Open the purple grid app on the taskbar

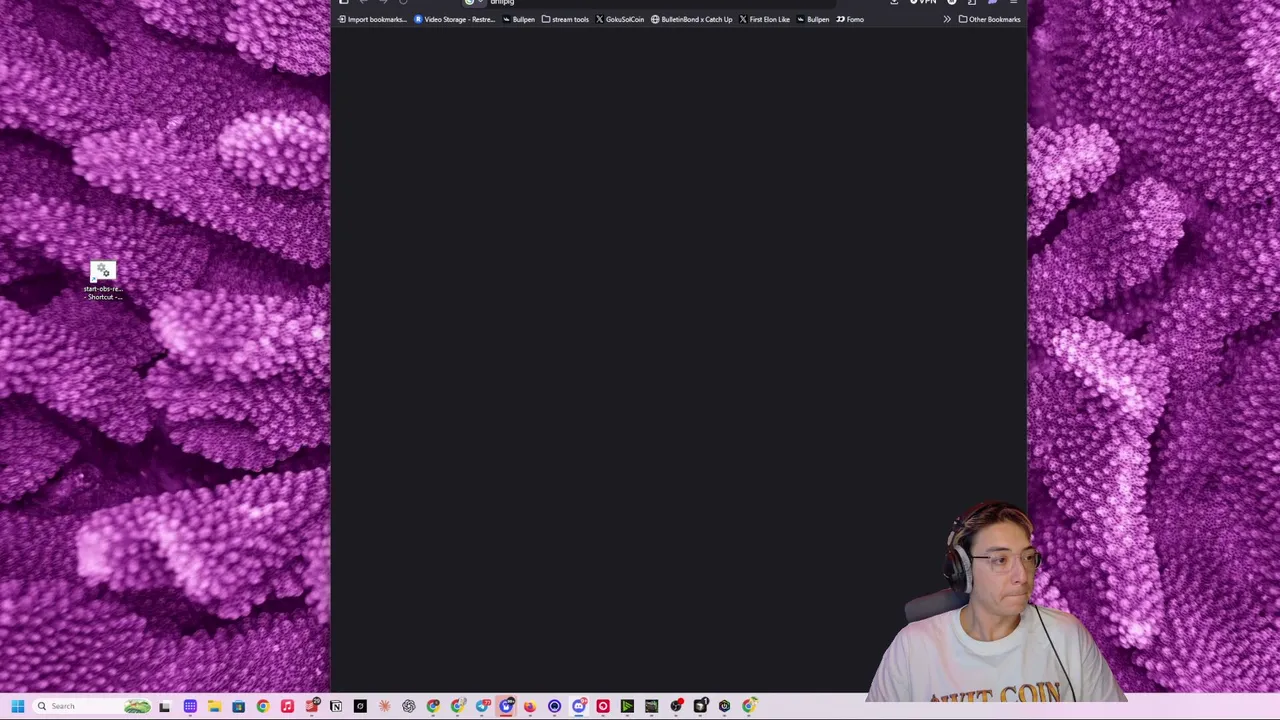pyautogui.click(x=190, y=706)
